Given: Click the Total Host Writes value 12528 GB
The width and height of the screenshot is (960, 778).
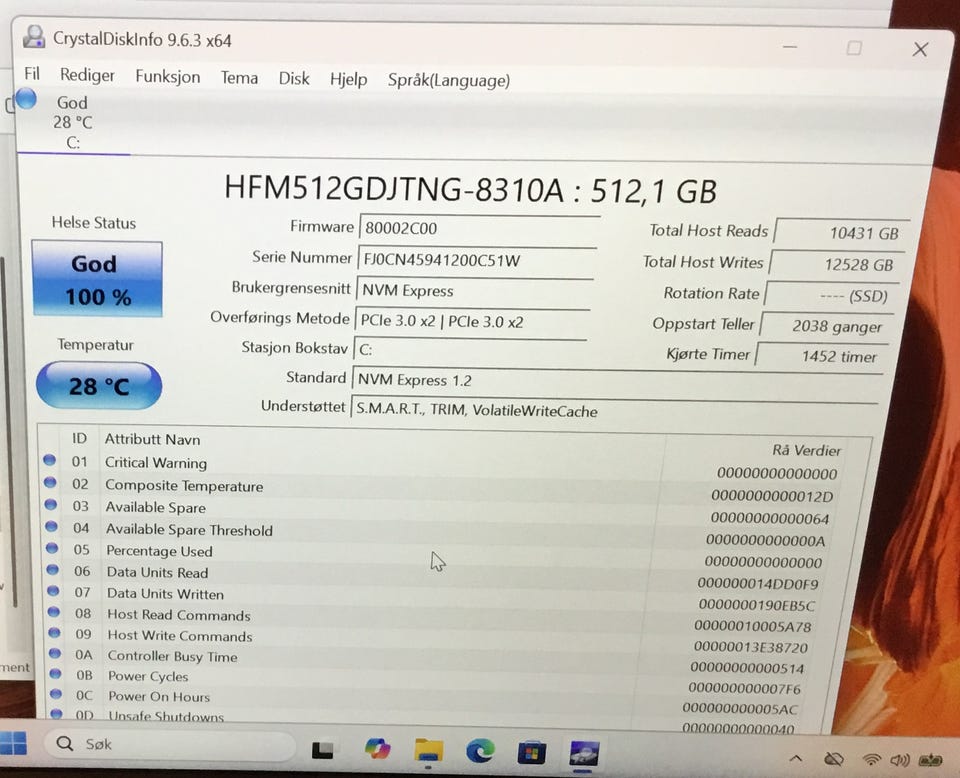Looking at the screenshot, I should tap(837, 264).
